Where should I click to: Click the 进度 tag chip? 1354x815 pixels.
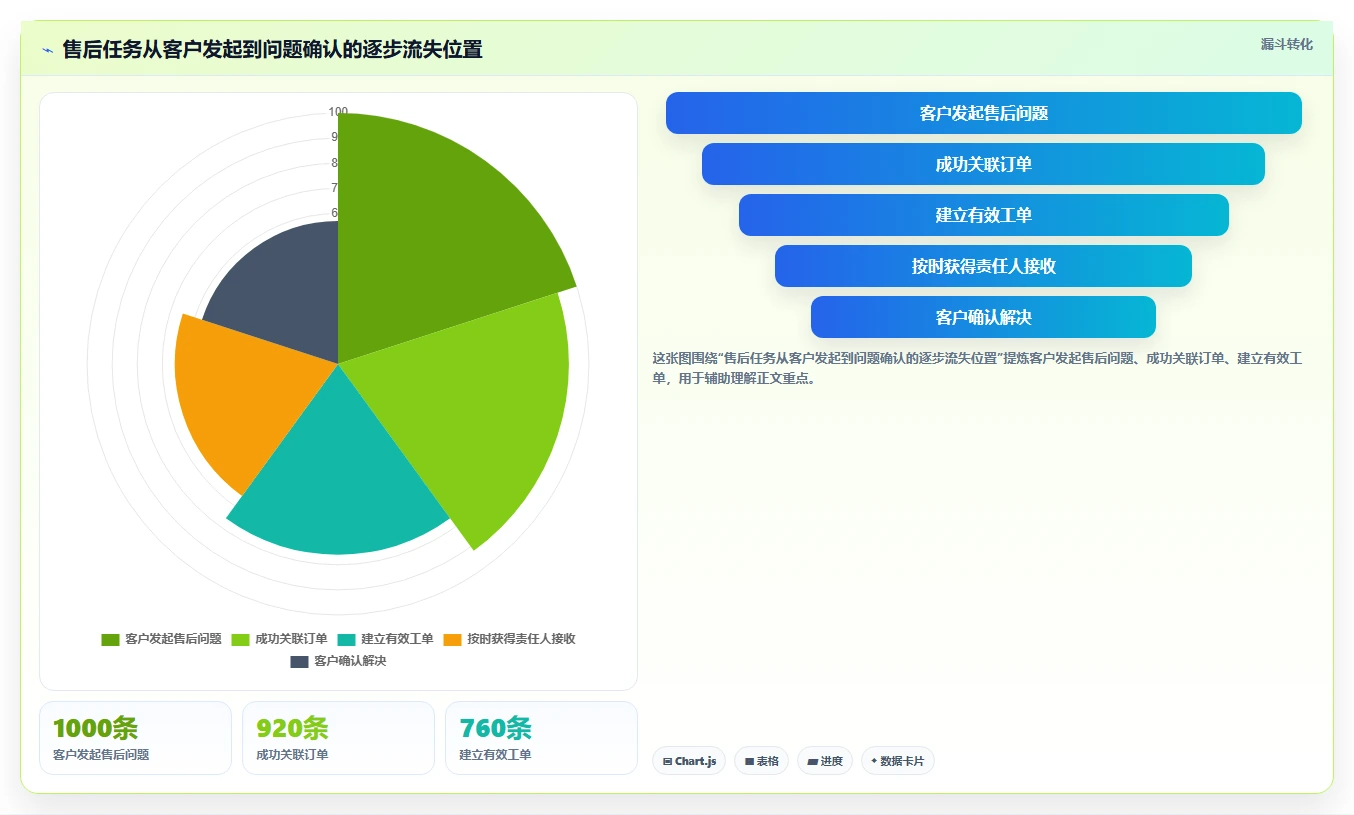[825, 761]
